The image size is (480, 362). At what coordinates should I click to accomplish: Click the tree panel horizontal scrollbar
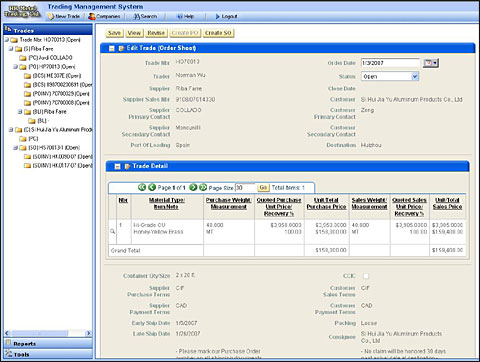coord(48,333)
